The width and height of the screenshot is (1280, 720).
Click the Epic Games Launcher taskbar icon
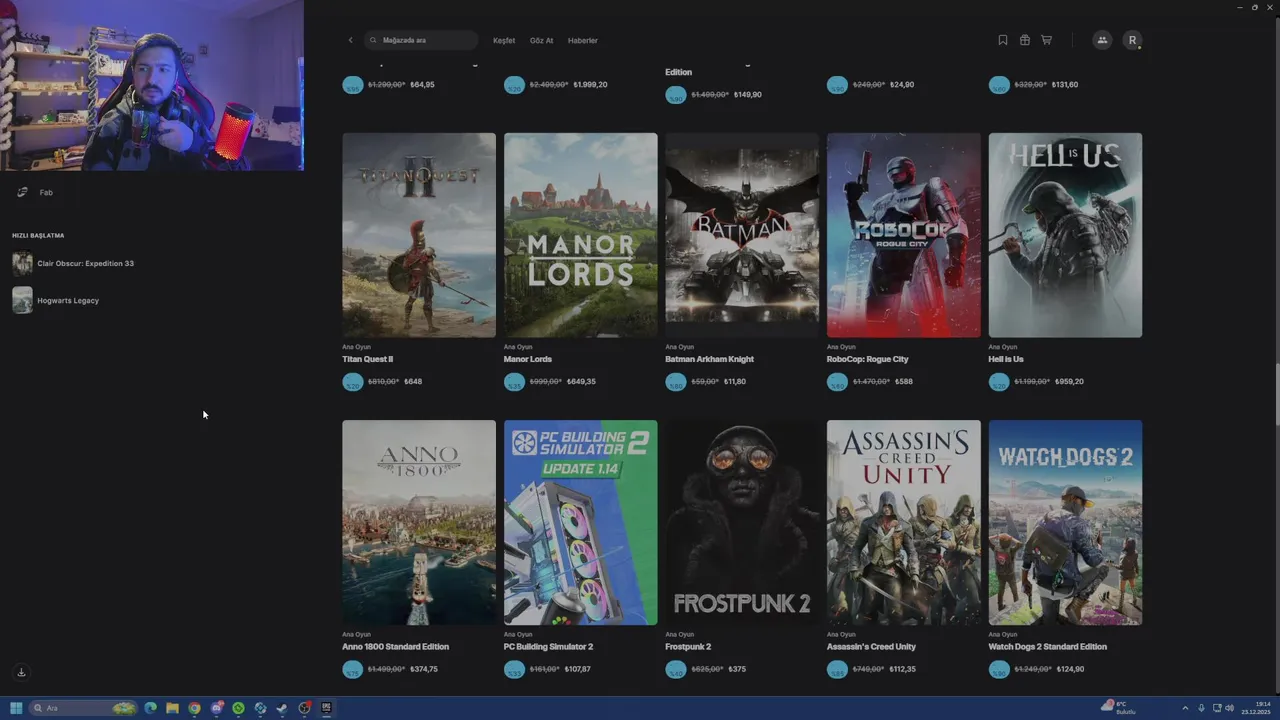point(326,708)
